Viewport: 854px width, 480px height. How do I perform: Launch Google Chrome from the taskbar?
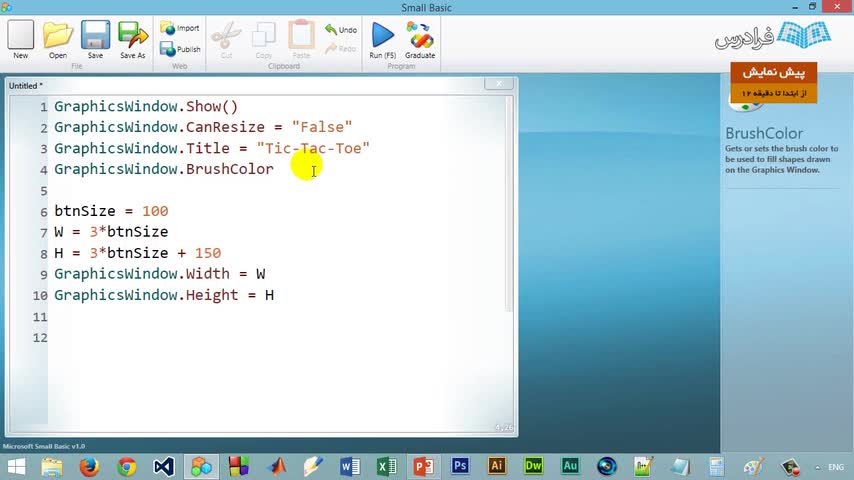click(127, 467)
